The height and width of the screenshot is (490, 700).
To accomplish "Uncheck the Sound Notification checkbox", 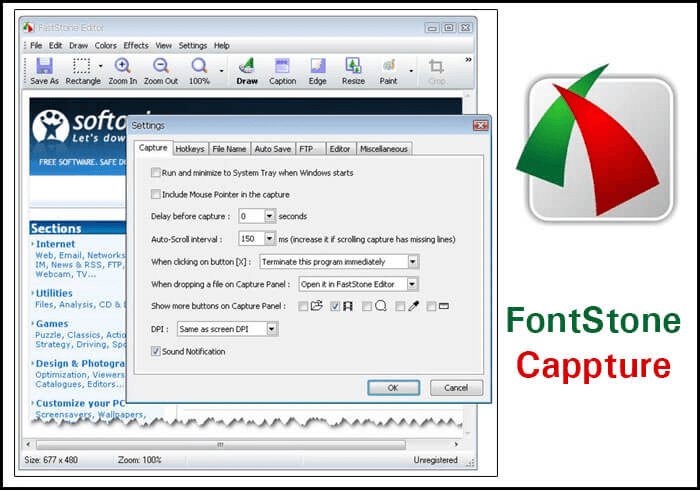I will click(155, 351).
